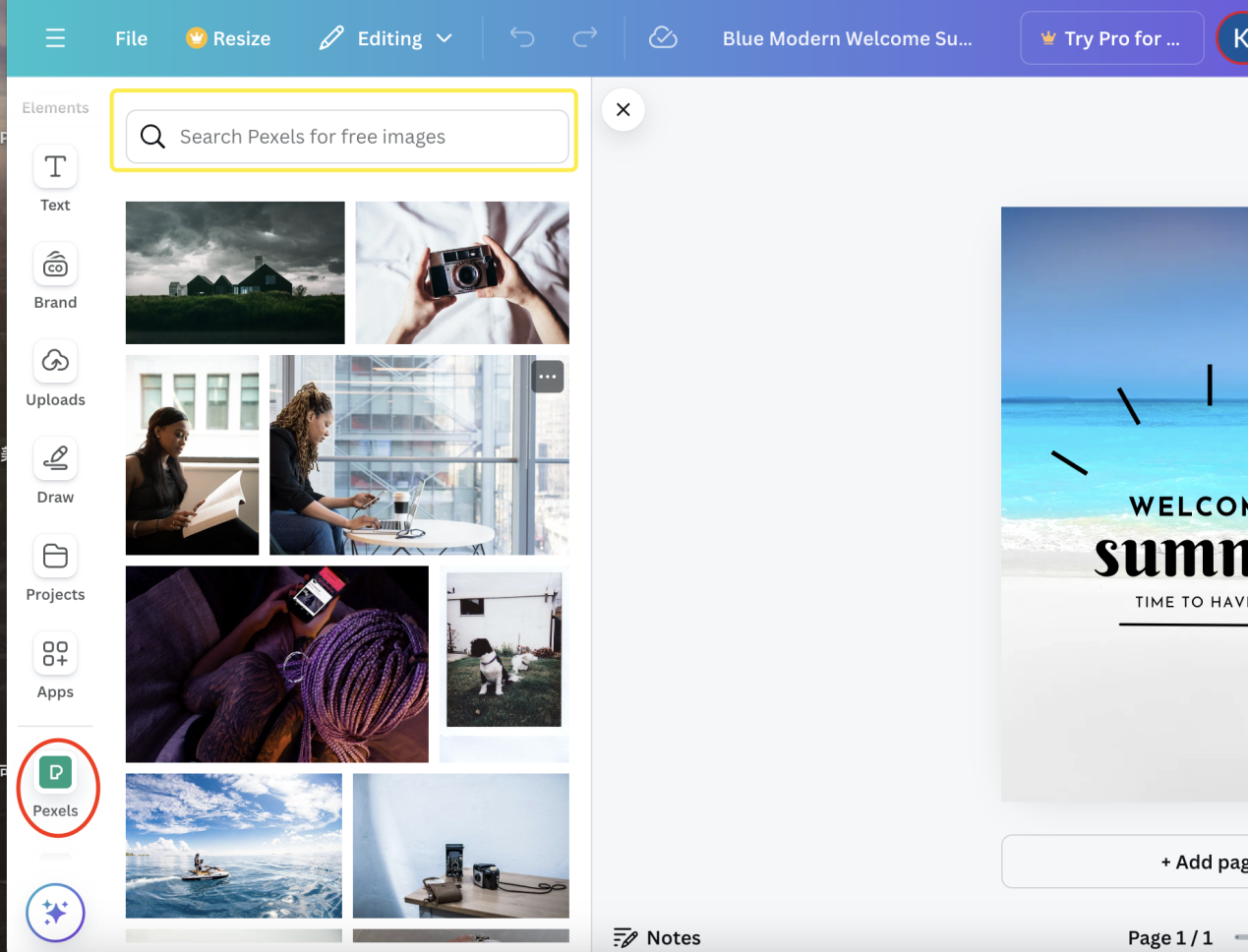The height and width of the screenshot is (952, 1248).
Task: Open the Apps panel
Action: point(55,665)
